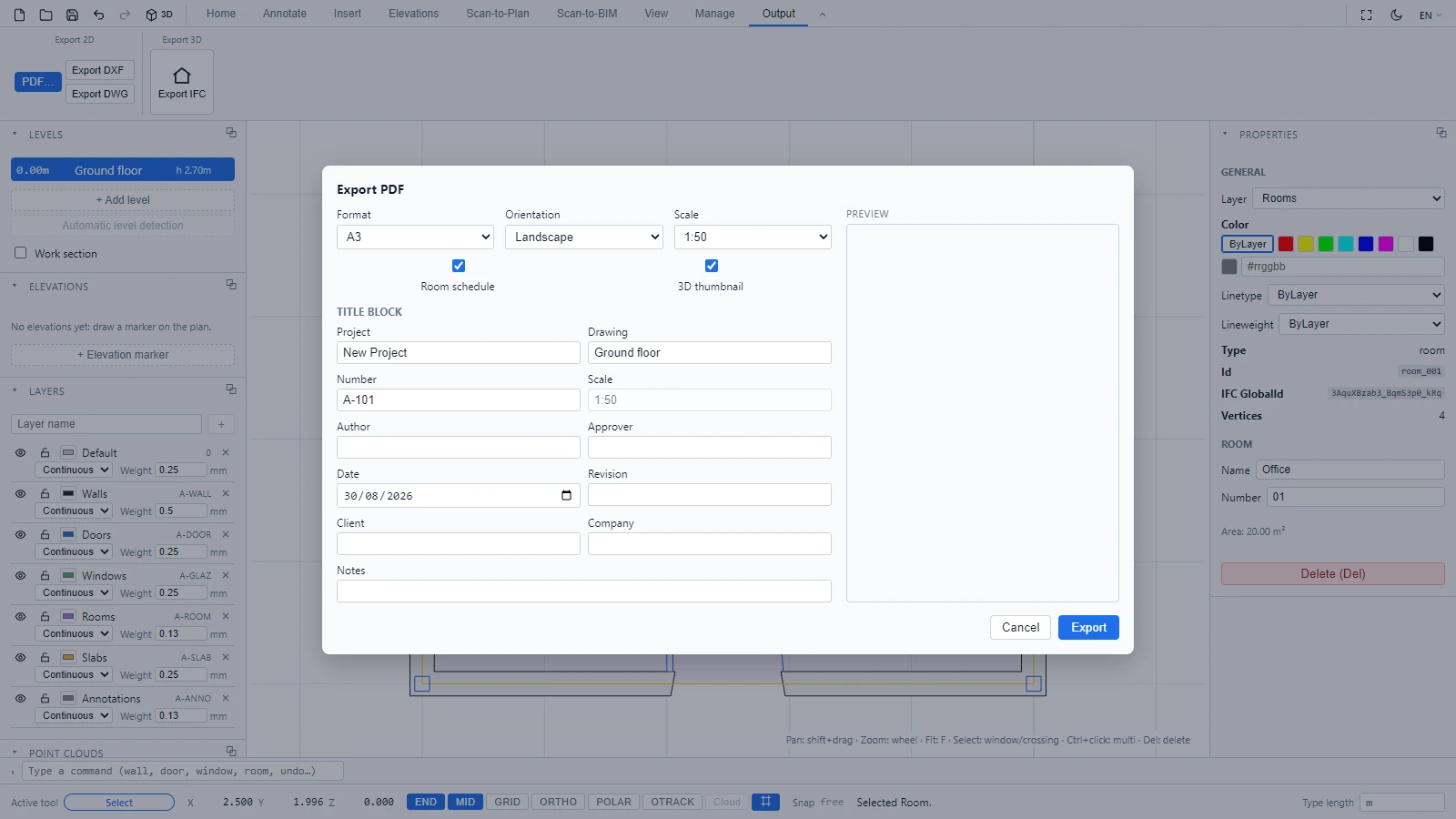Screen dimensions: 1456x819
Task: Click the Undo arrow icon
Action: 98,15
